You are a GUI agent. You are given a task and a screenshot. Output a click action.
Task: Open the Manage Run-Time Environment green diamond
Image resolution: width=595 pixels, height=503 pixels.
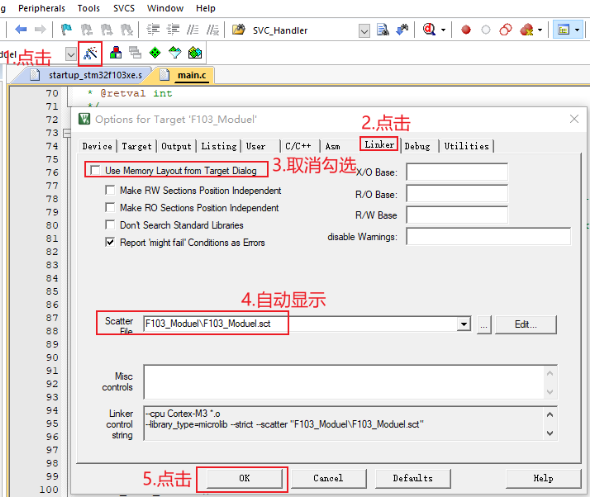(155, 53)
